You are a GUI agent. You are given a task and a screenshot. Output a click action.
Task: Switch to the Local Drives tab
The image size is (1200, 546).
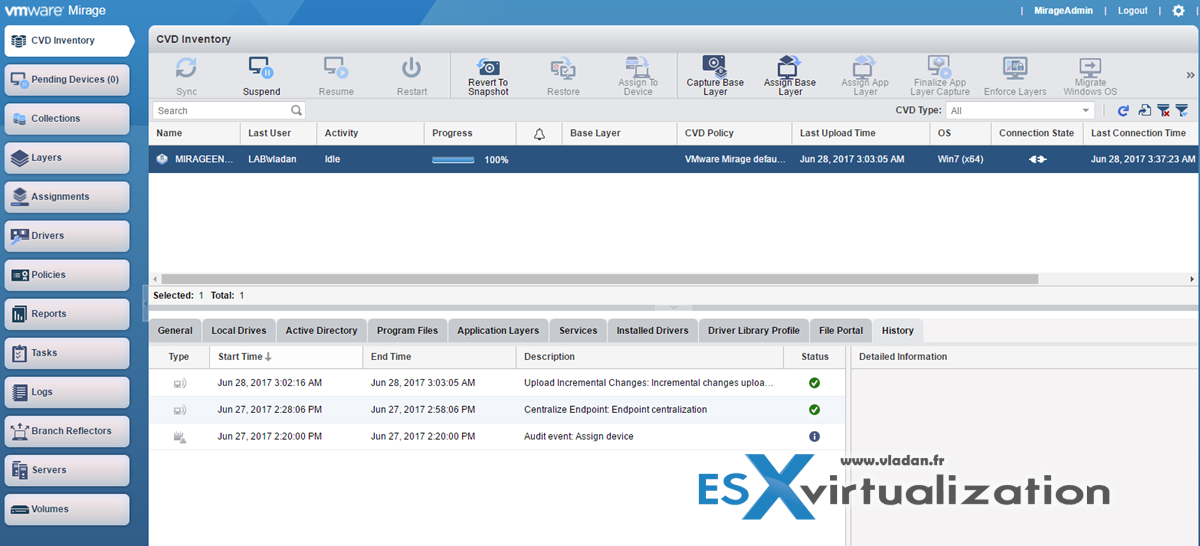(x=239, y=330)
